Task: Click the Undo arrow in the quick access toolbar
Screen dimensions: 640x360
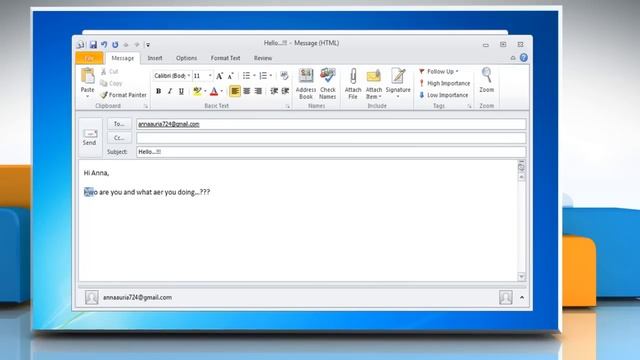Action: (x=104, y=44)
